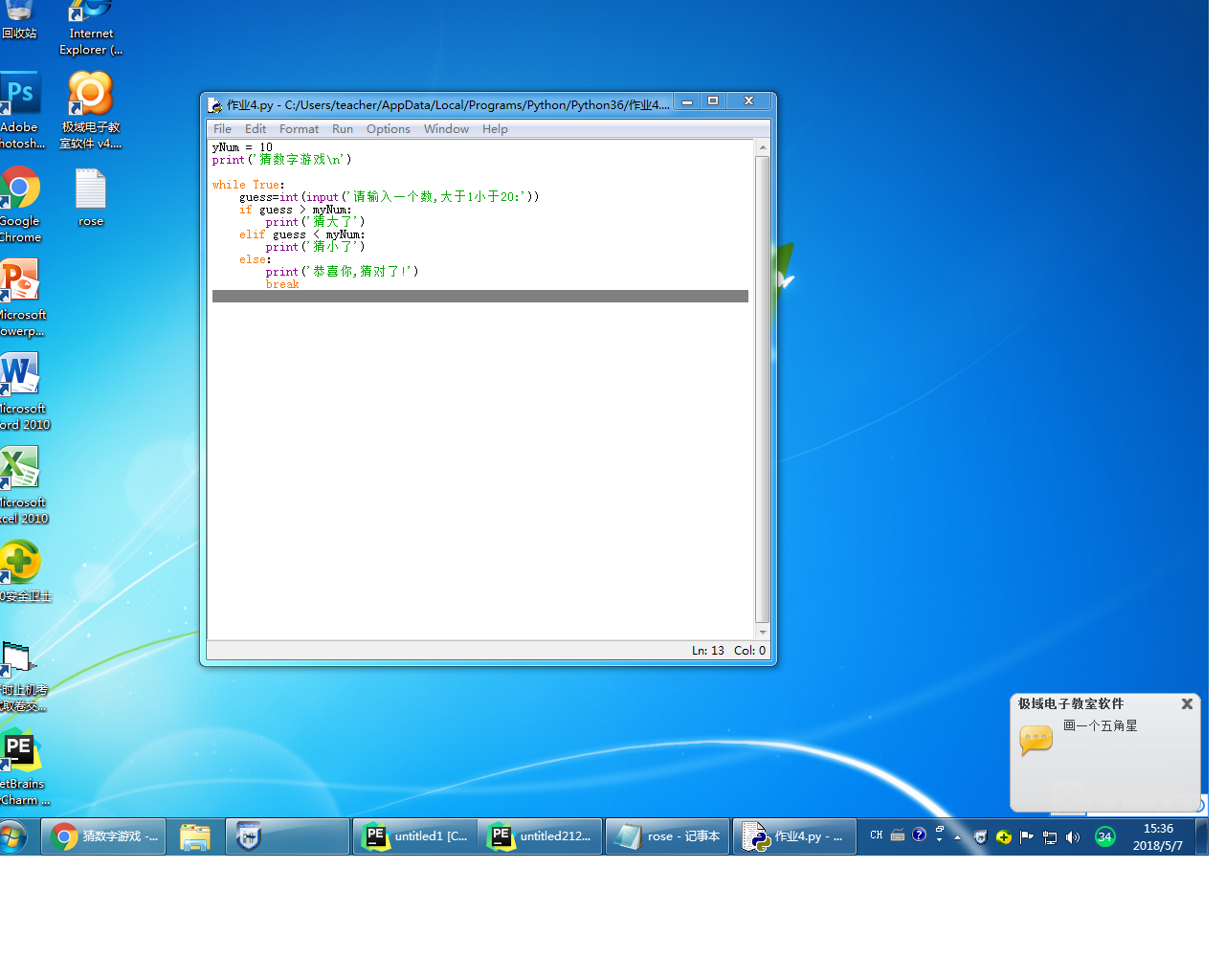Click the Windows Start button

coord(13,837)
